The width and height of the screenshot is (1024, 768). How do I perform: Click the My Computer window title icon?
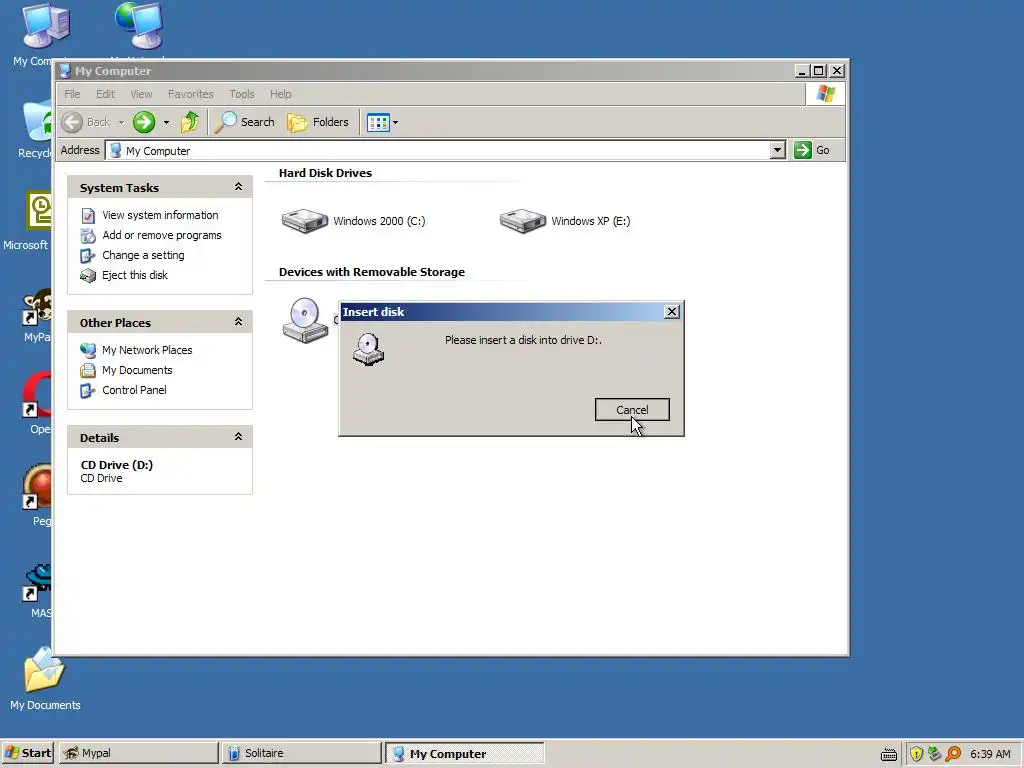tap(65, 71)
